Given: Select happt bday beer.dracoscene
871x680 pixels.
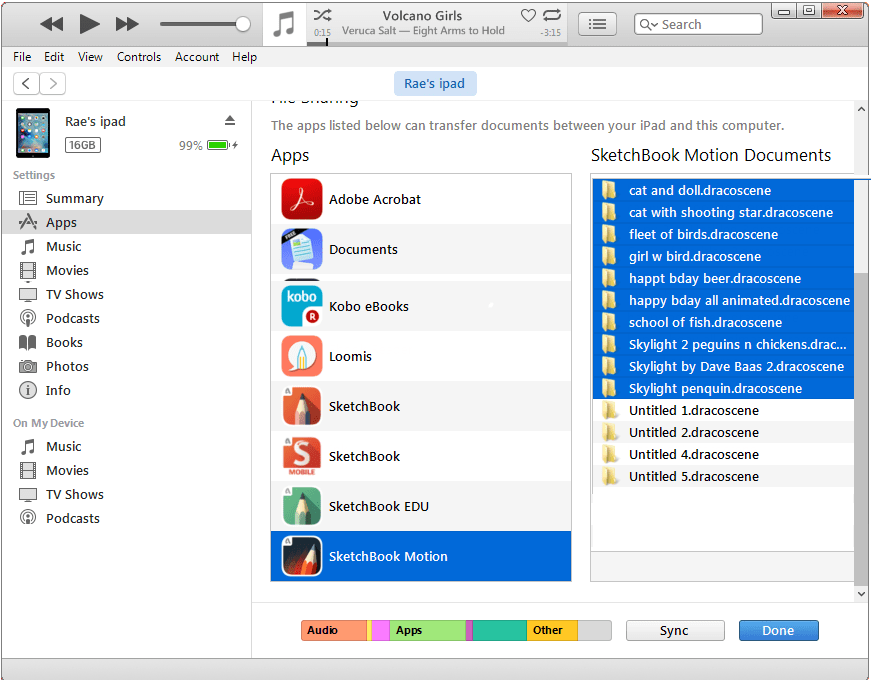Looking at the screenshot, I should click(723, 278).
